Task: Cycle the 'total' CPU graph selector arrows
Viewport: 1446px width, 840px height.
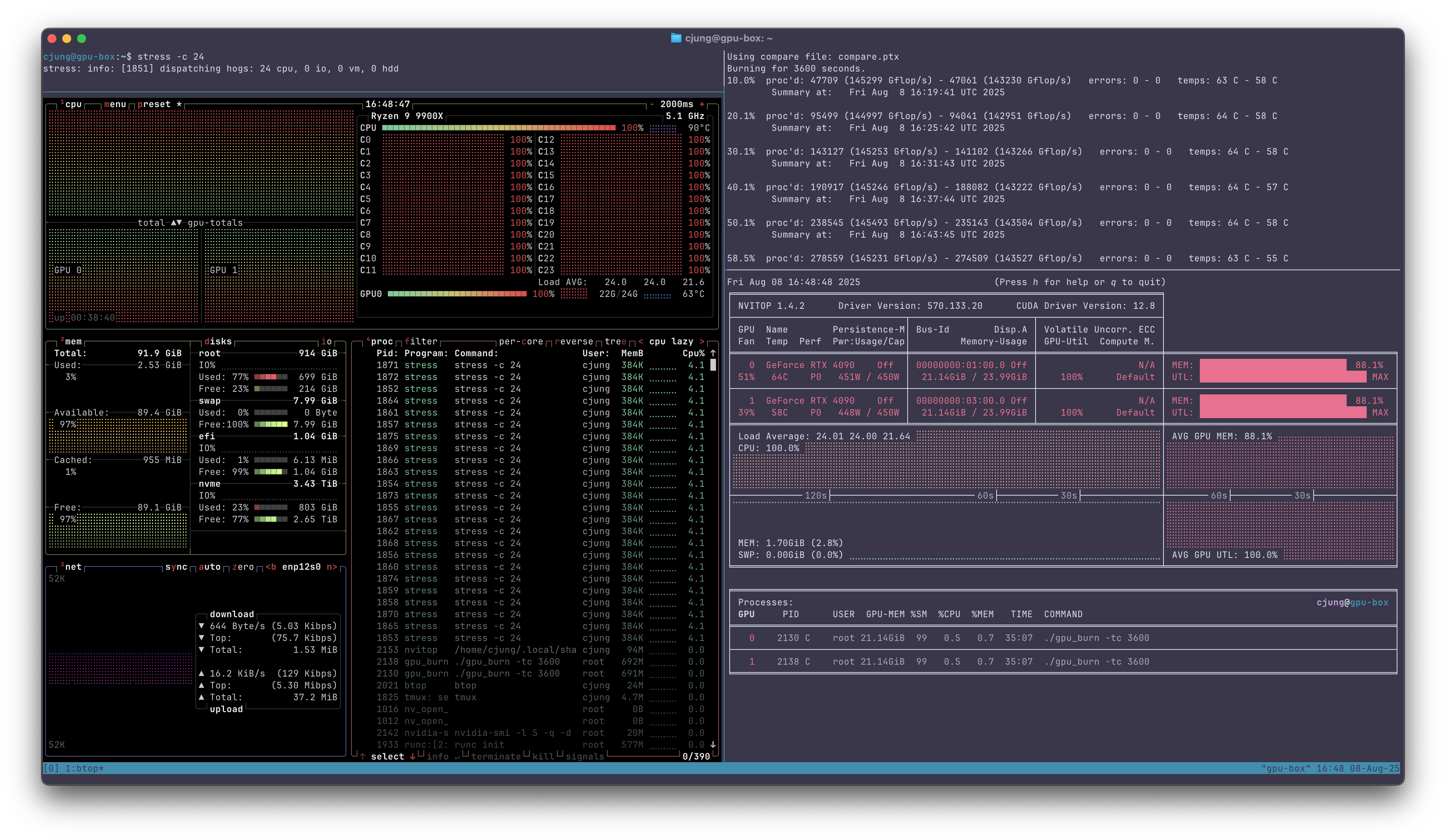Action: pyautogui.click(x=176, y=223)
